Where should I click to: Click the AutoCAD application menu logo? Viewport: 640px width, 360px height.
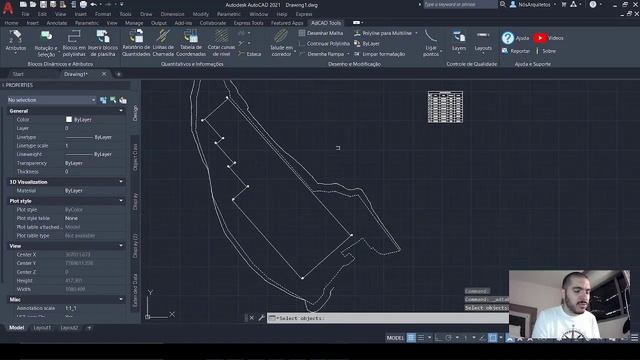pyautogui.click(x=8, y=7)
